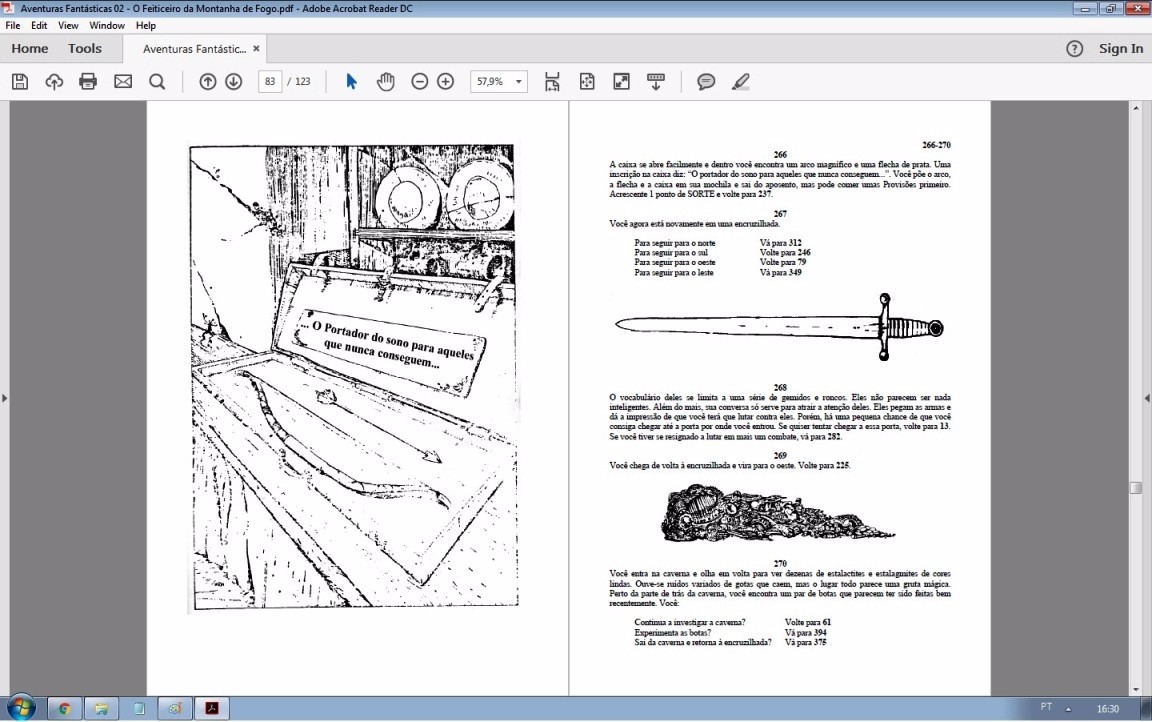Open Adobe Acrobat Reader taskbar icon
This screenshot has height=722, width=1152.
coord(212,709)
